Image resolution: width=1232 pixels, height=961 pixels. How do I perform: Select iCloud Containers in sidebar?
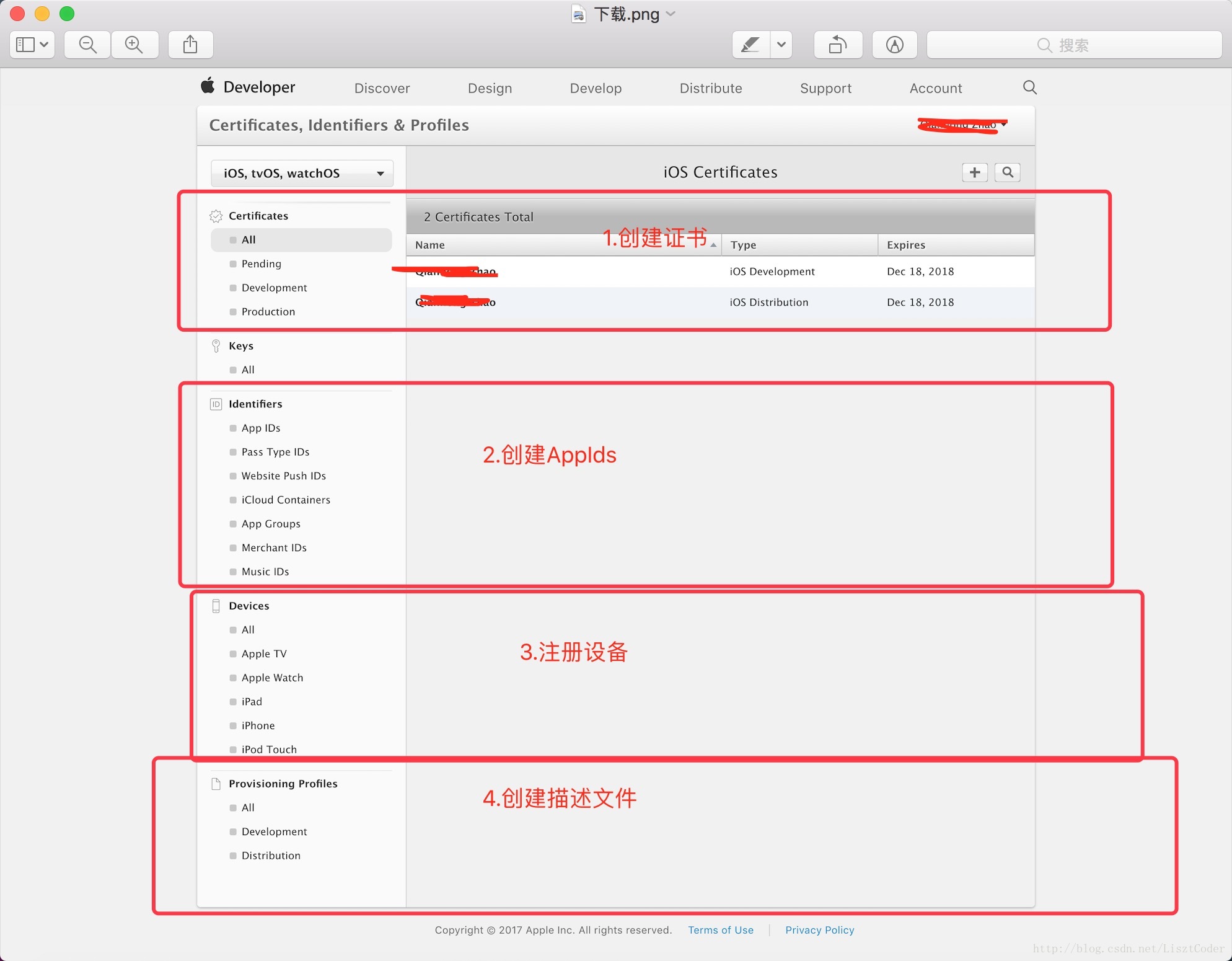tap(286, 500)
